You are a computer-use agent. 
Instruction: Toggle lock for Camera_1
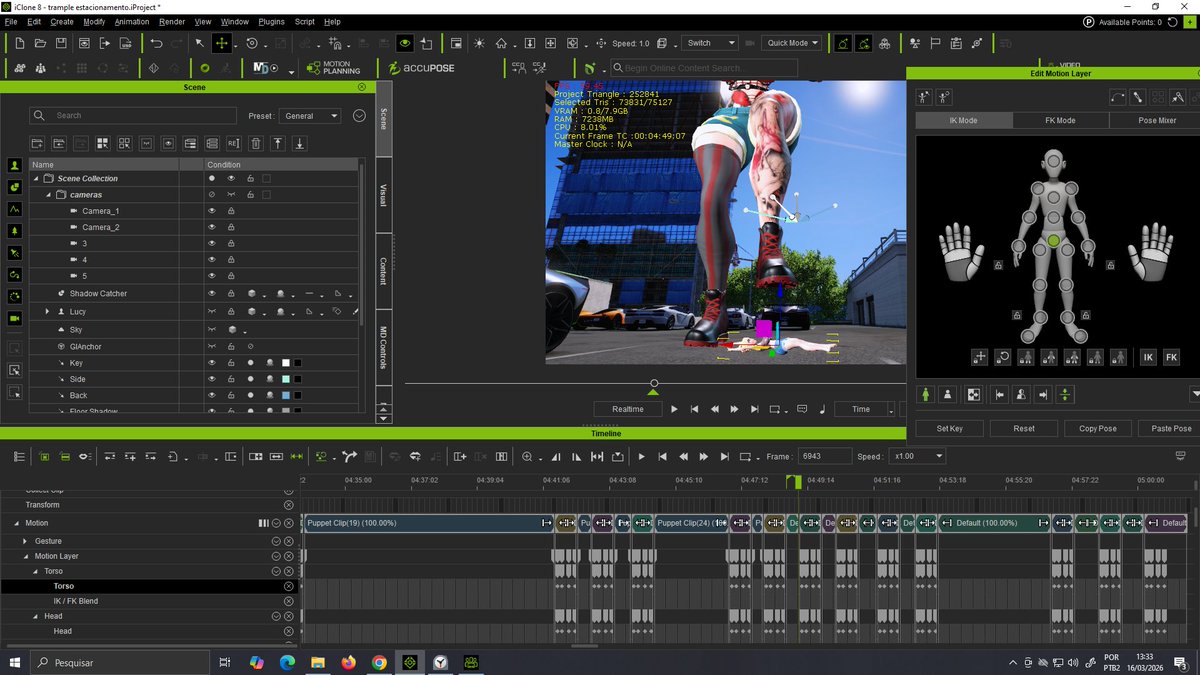[231, 211]
